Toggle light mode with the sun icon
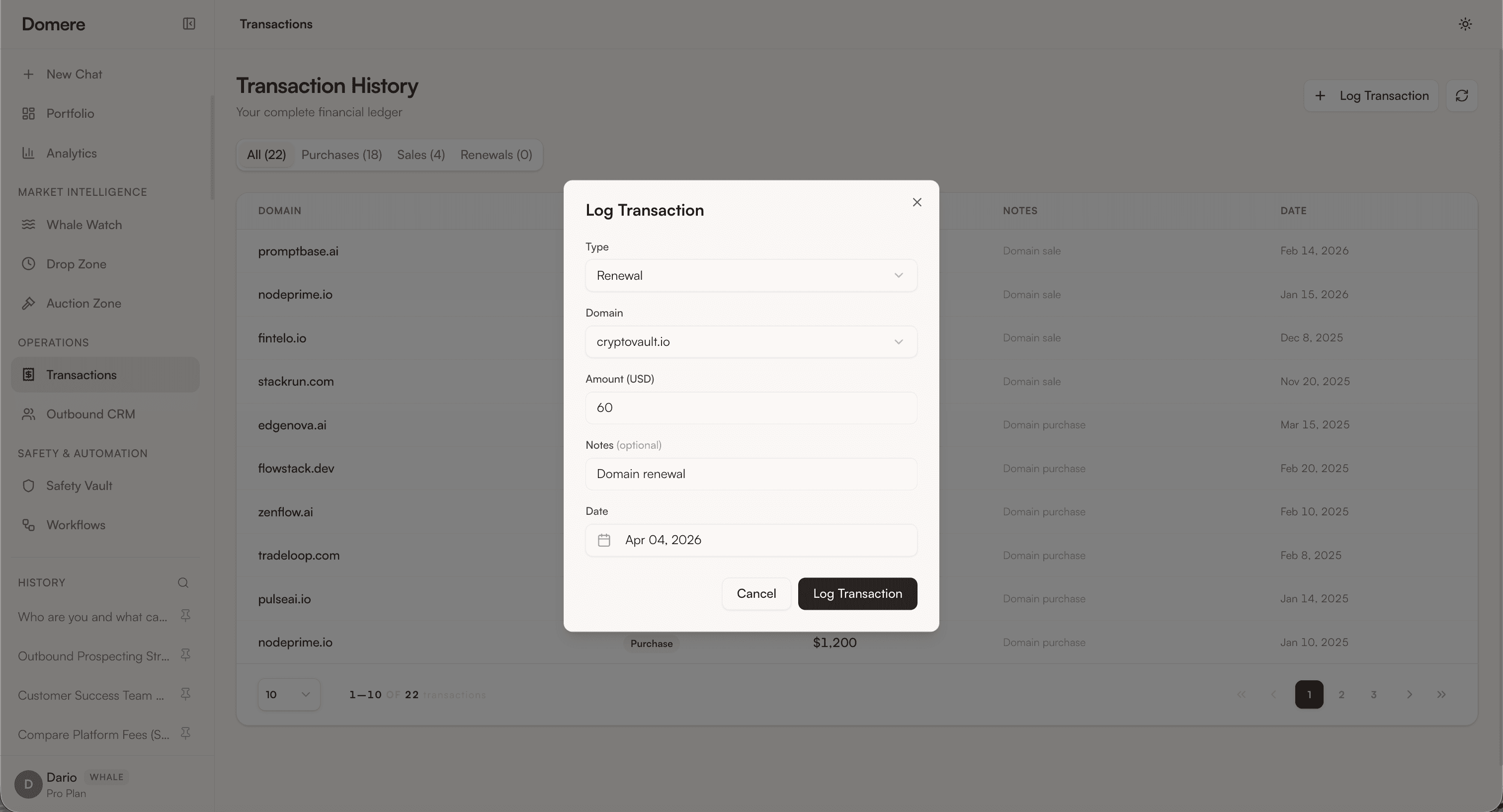Viewport: 1503px width, 812px height. (x=1465, y=24)
